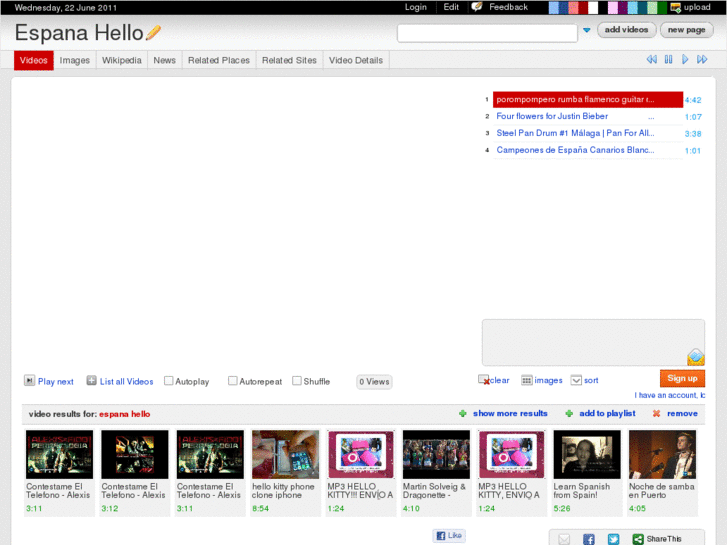This screenshot has height=545, width=727.
Task: Click the clear playlist icon
Action: pyautogui.click(x=484, y=380)
